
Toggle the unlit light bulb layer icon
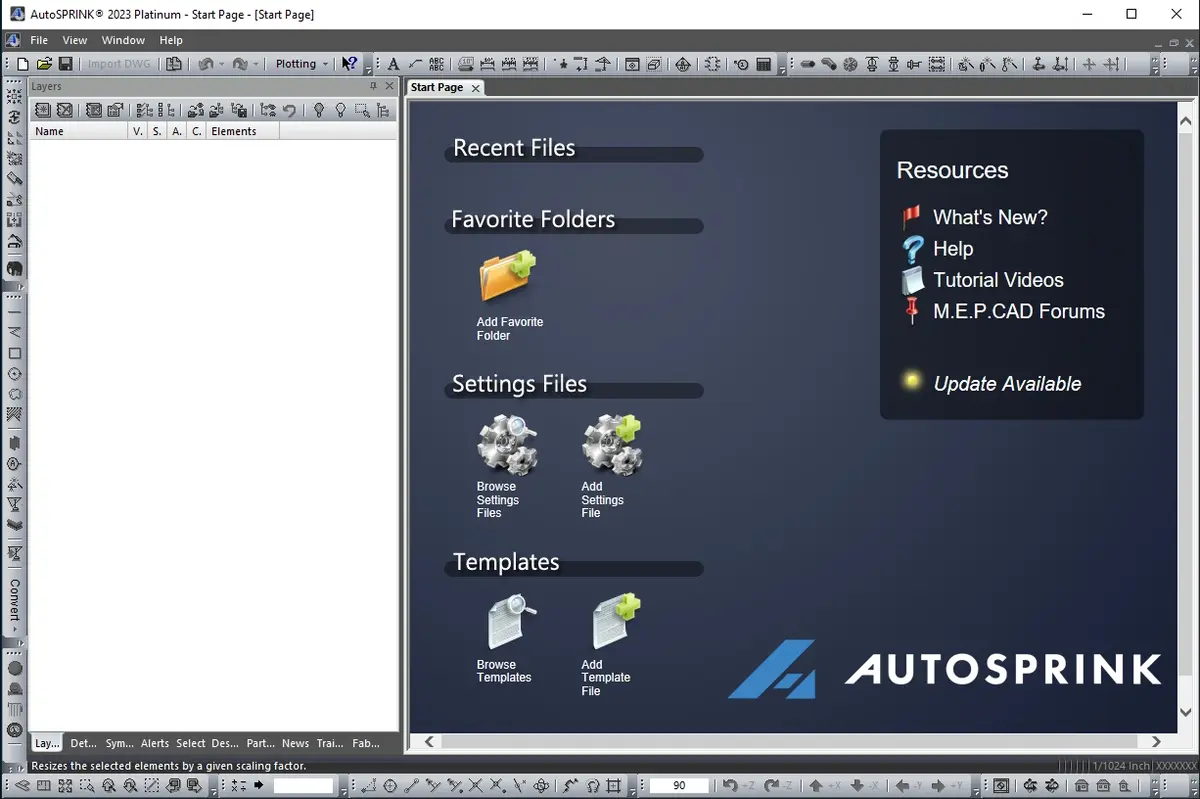340,110
